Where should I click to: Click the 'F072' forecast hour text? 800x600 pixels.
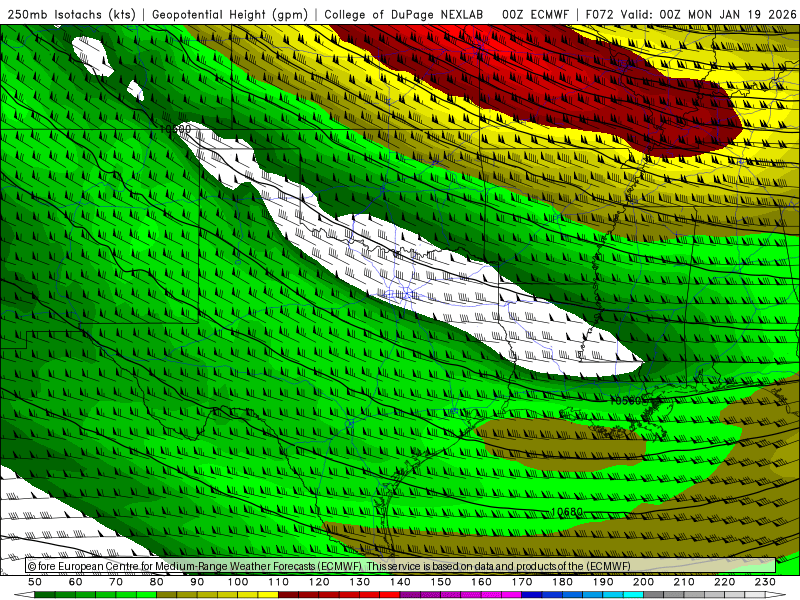click(x=599, y=14)
